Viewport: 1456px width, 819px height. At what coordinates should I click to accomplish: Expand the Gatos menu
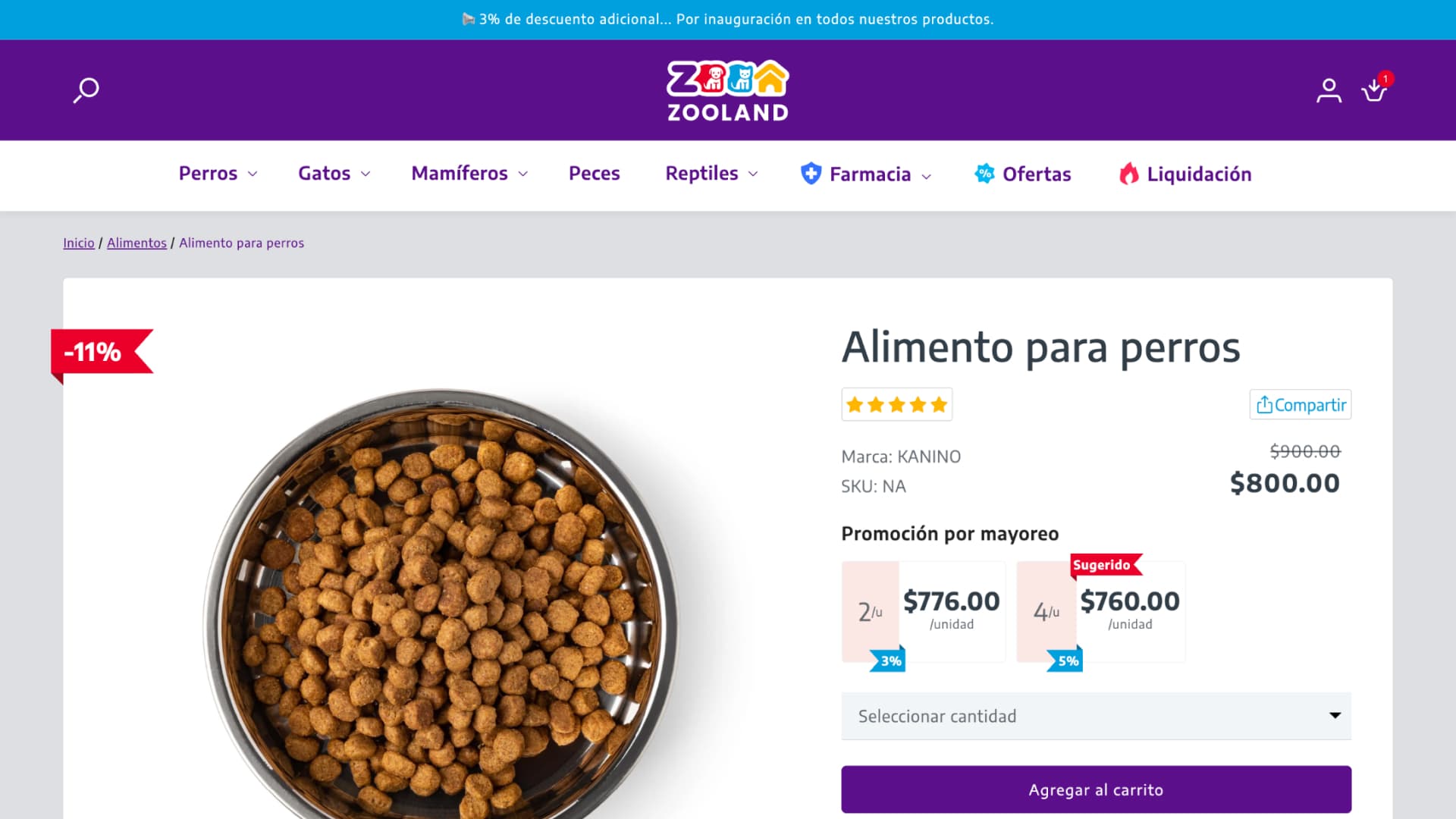[334, 174]
